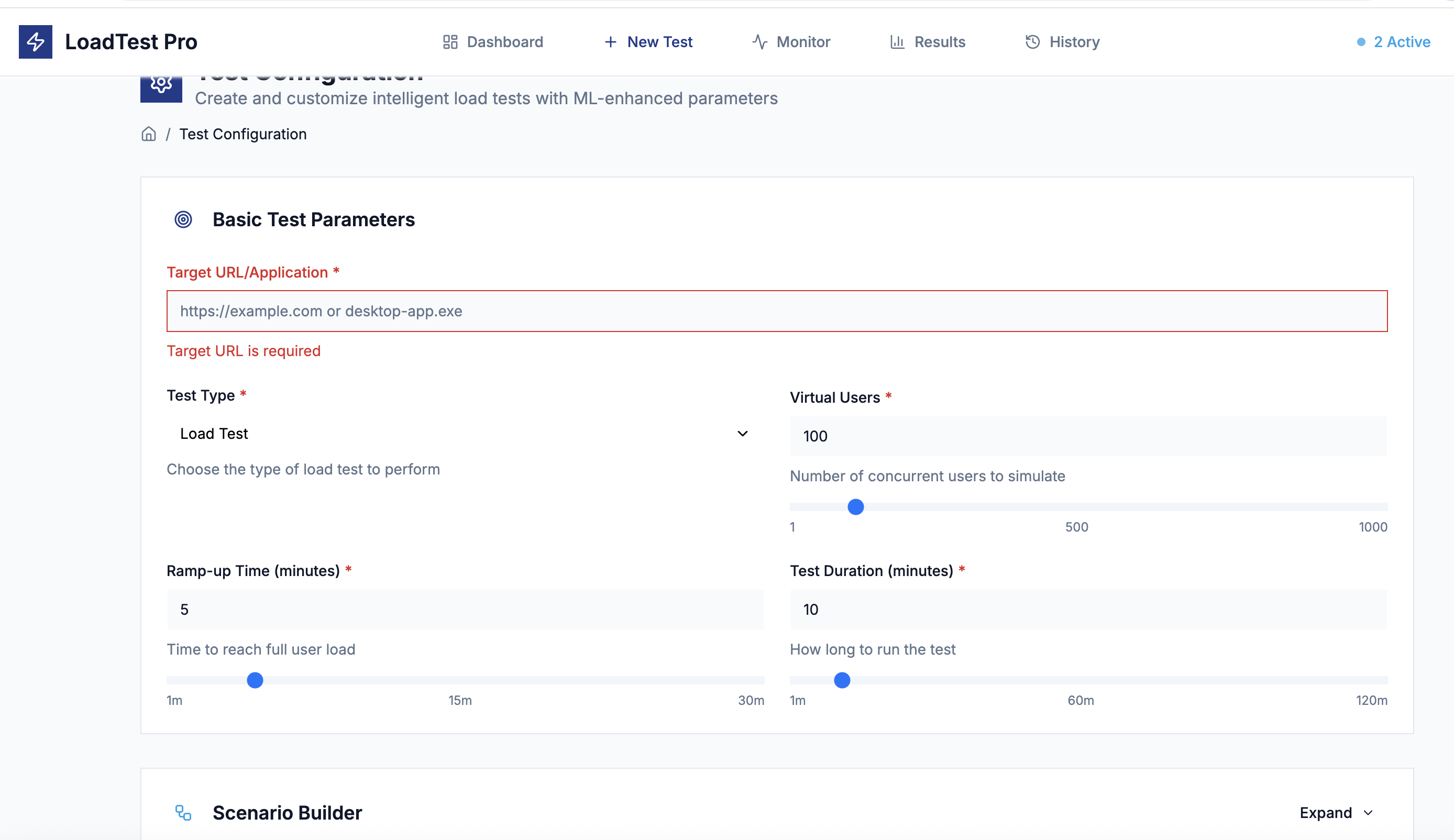The width and height of the screenshot is (1454, 840).
Task: Click the Test Configuration breadcrumb link
Action: click(243, 134)
